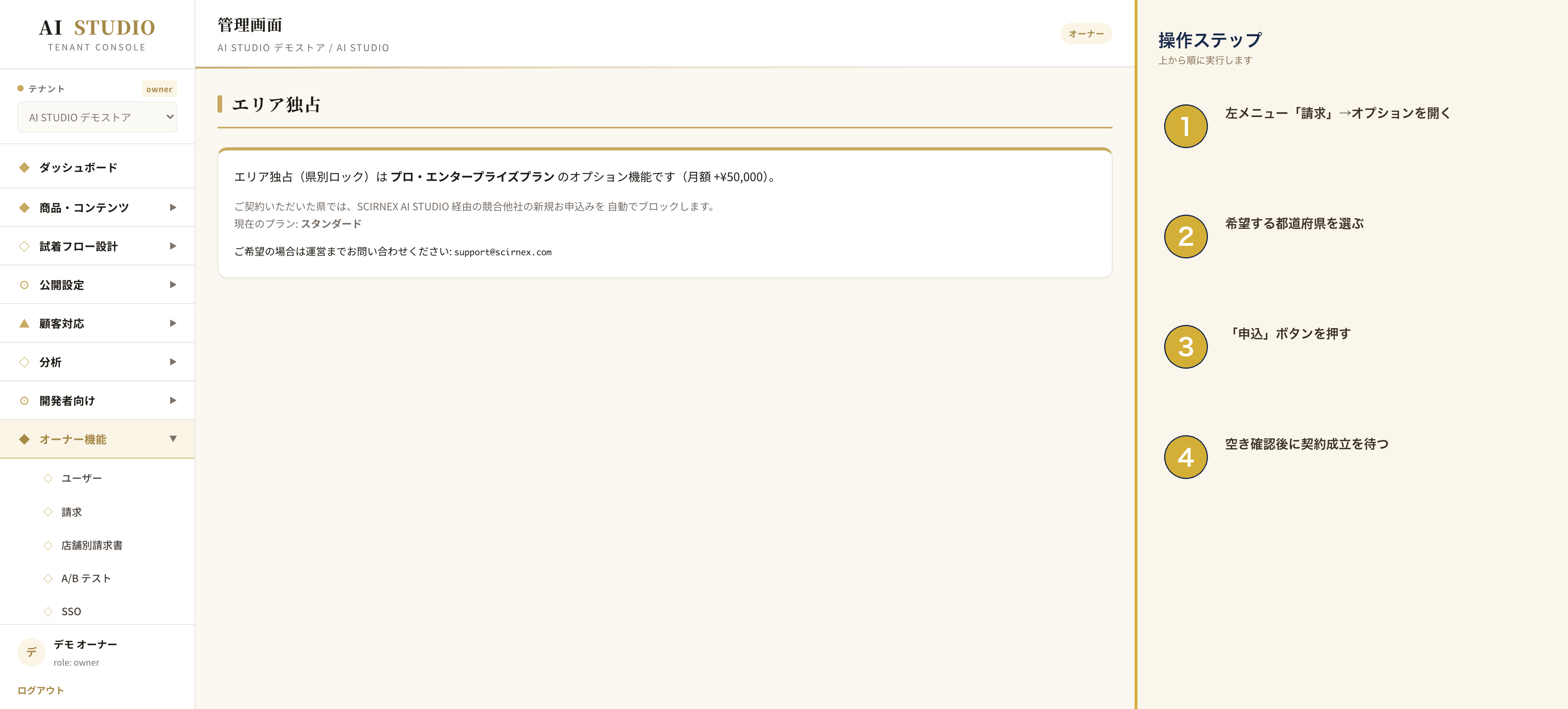Screen dimensions: 1568x709
Task: Click the 顧客対応 triangle icon
Action: [x=24, y=323]
